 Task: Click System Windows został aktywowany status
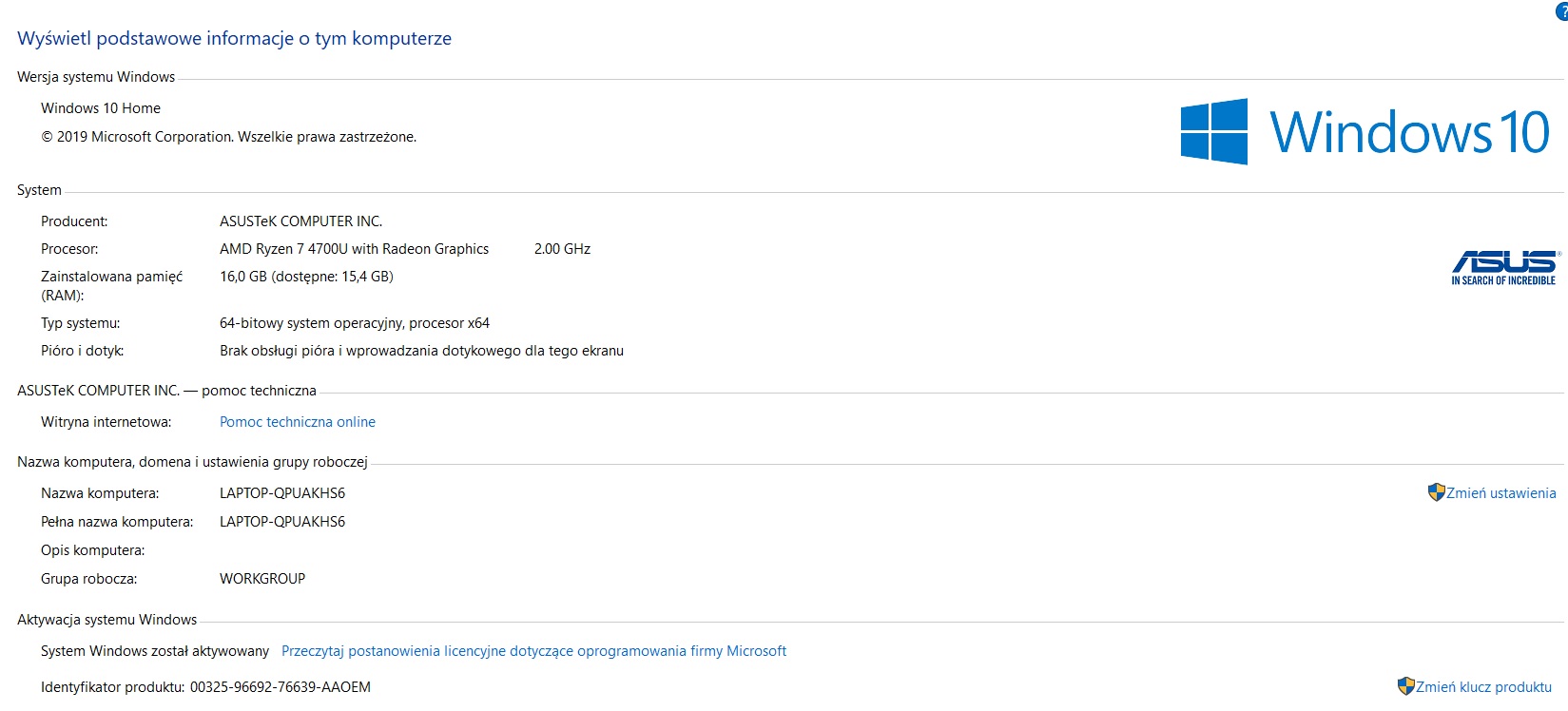tap(155, 651)
